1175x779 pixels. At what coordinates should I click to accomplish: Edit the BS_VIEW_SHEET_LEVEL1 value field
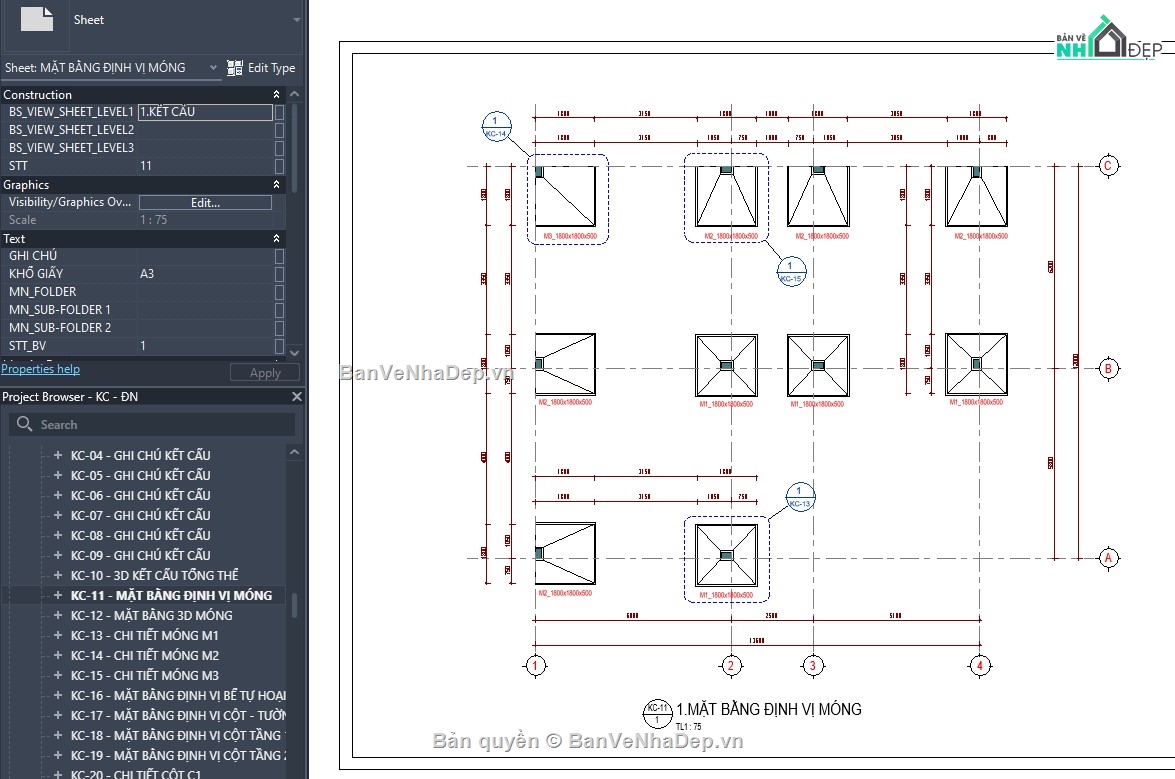[x=205, y=112]
